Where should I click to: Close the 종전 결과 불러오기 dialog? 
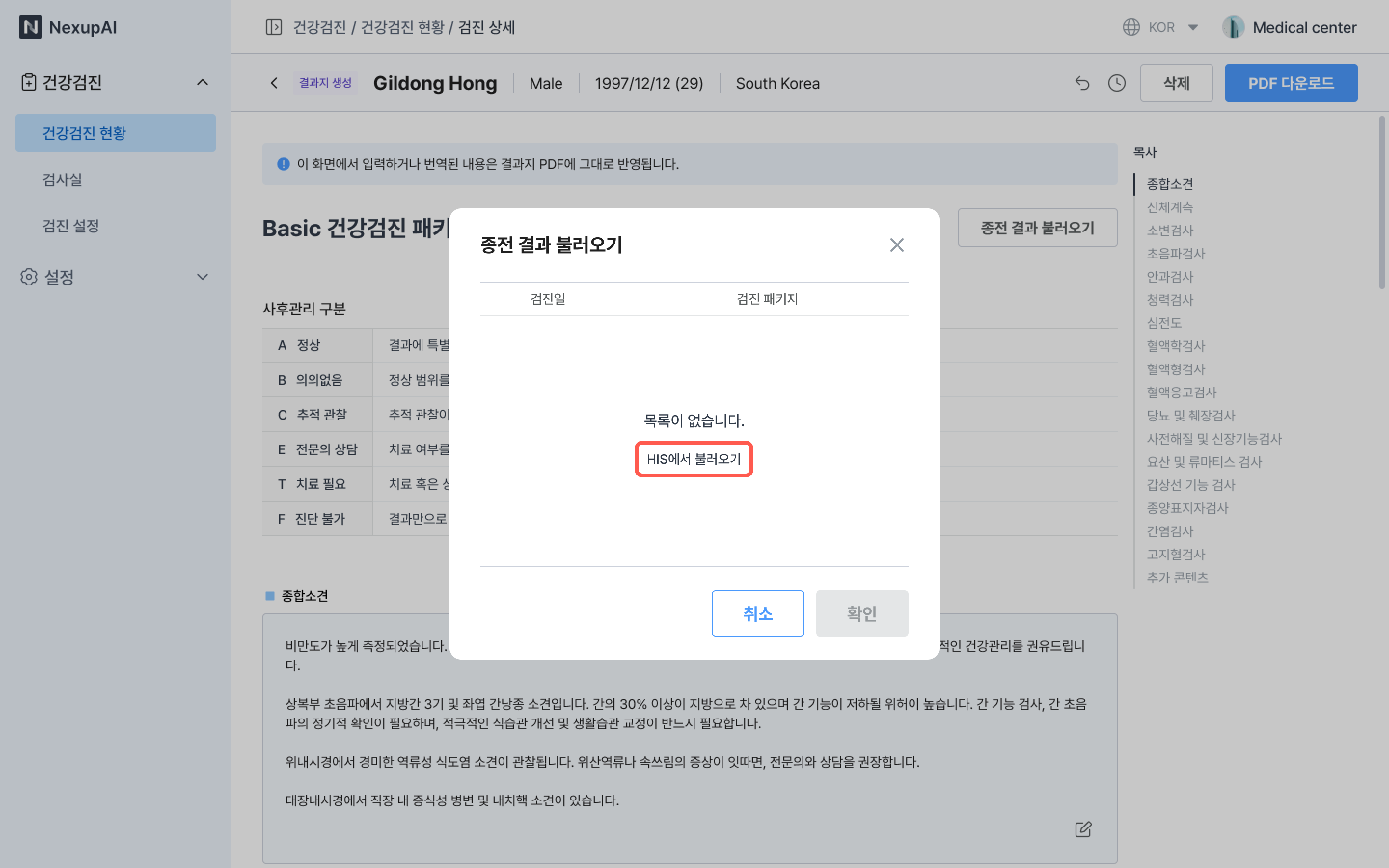coord(897,245)
